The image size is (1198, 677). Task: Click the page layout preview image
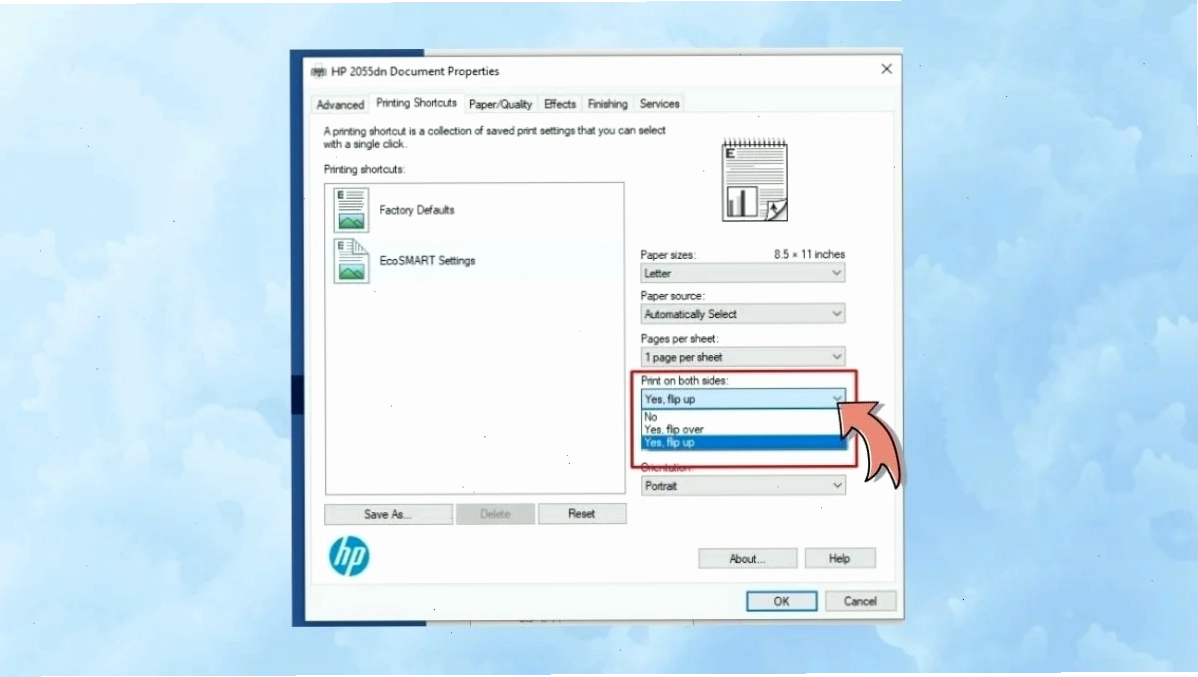pyautogui.click(x=755, y=180)
